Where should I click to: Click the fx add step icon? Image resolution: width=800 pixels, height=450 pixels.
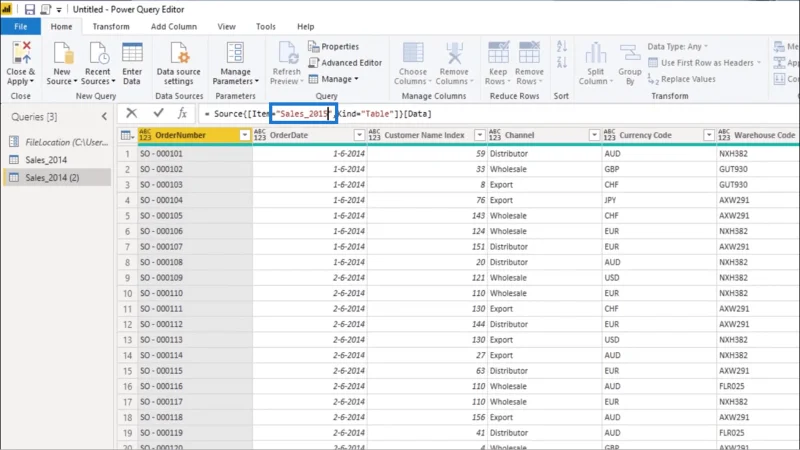pyautogui.click(x=183, y=113)
